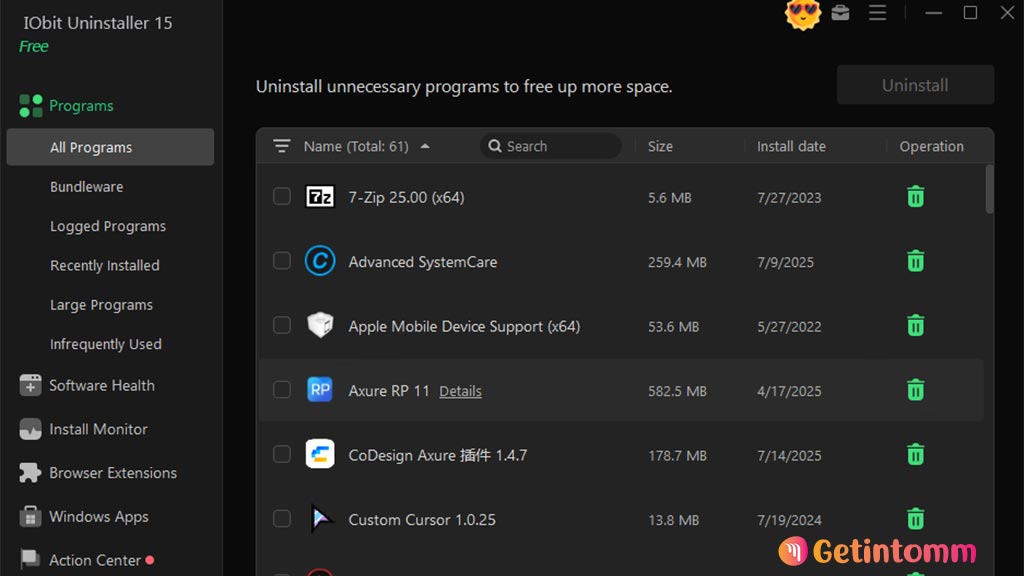Click the "Custom Cursor 1.0.25" name text
1024x576 pixels.
pos(422,520)
